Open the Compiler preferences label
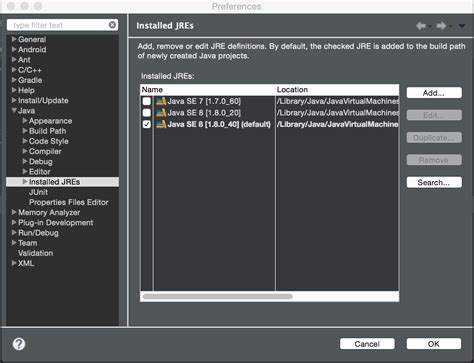This screenshot has width=474, height=363. tap(45, 151)
